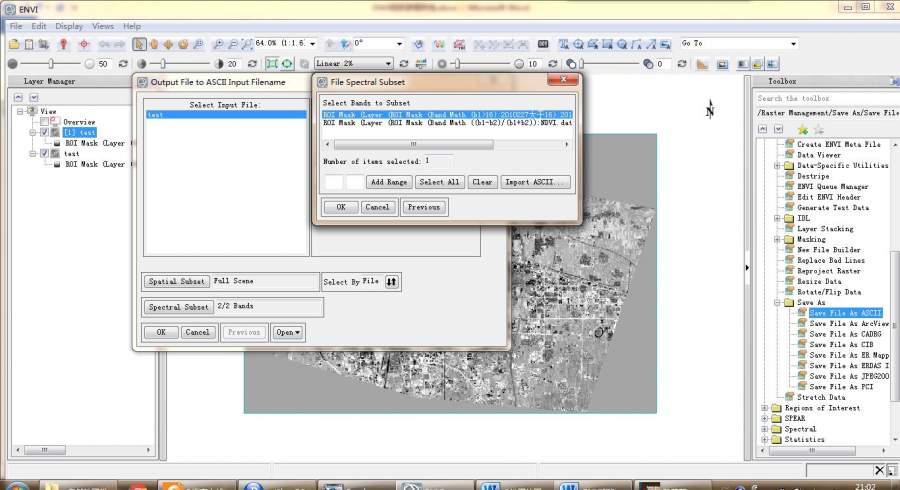The height and width of the screenshot is (490, 900).
Task: Open the 64.0% zoom level dropdown
Action: point(313,44)
